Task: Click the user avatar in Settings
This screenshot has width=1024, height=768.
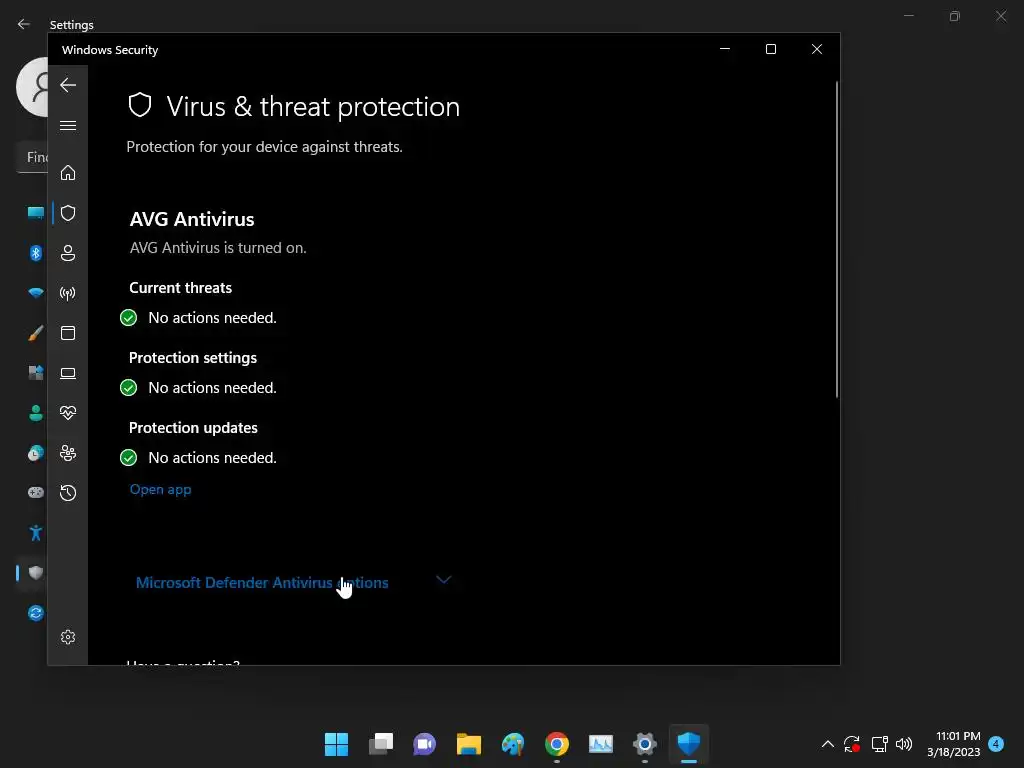Action: (33, 87)
